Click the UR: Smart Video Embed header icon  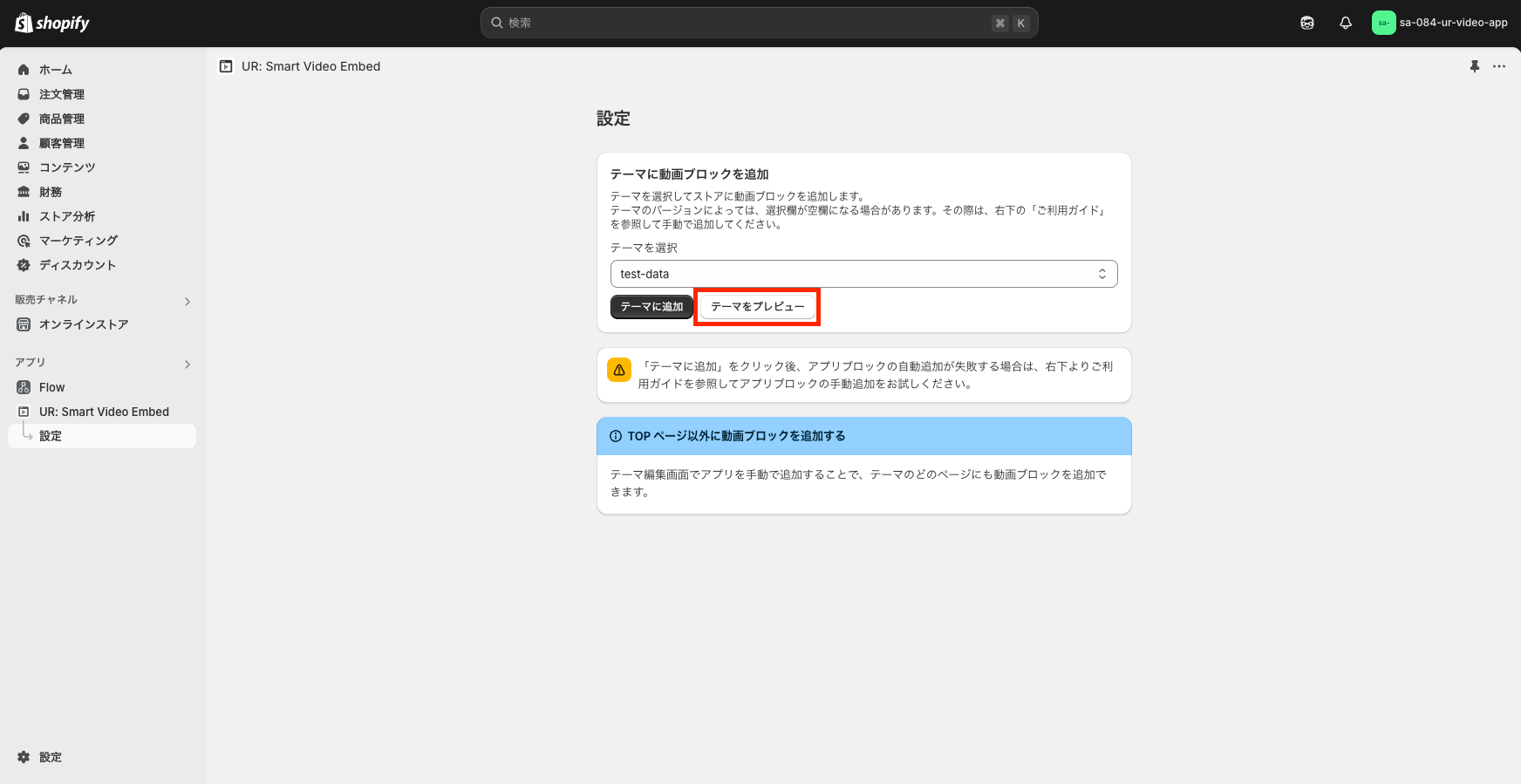pyautogui.click(x=226, y=66)
